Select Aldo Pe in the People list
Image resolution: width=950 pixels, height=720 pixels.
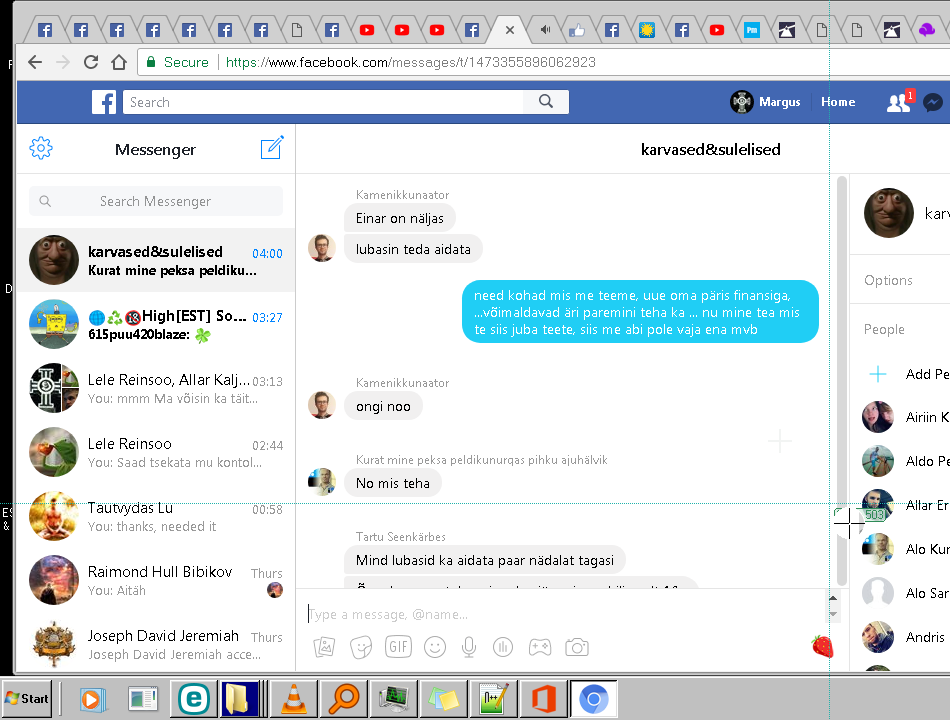pyautogui.click(x=905, y=461)
